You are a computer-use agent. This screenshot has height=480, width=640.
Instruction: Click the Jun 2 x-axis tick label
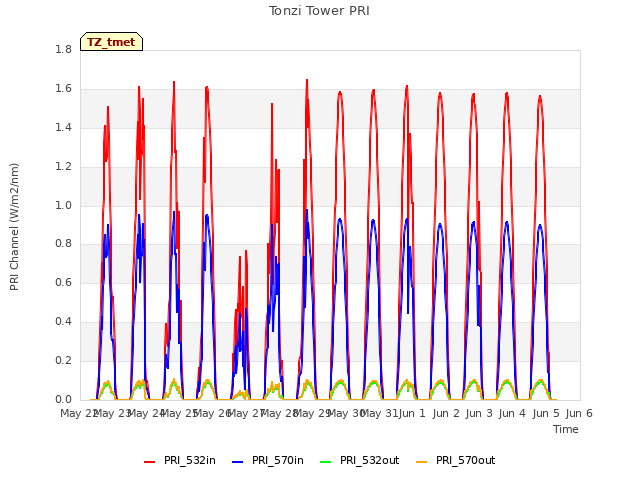pyautogui.click(x=446, y=413)
